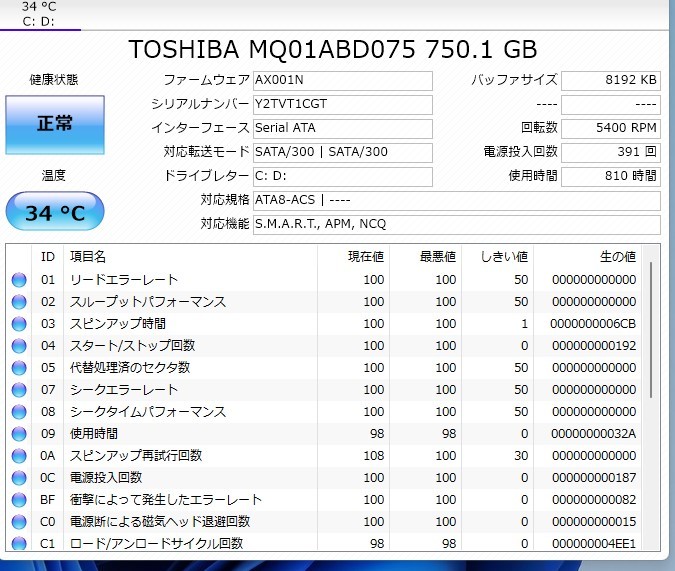Viewport: 675px width, 571px height.
Task: Click status circle for ID 07 row
Action: coord(19,390)
